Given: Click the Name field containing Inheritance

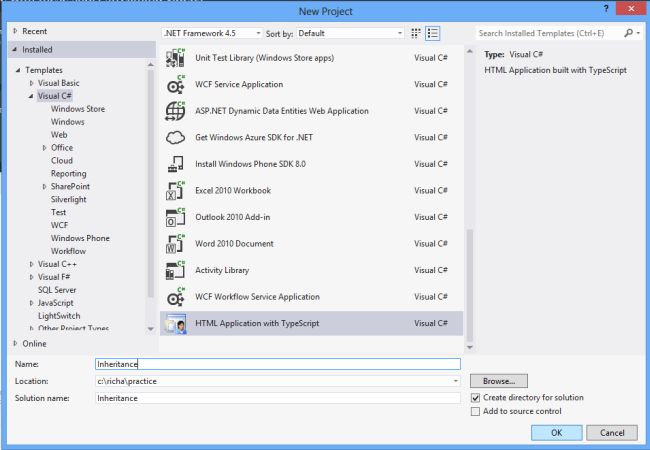Looking at the screenshot, I should 278,364.
